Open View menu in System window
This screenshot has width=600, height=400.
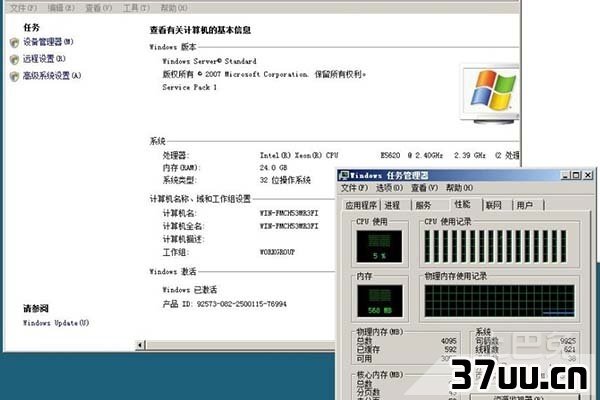point(99,8)
